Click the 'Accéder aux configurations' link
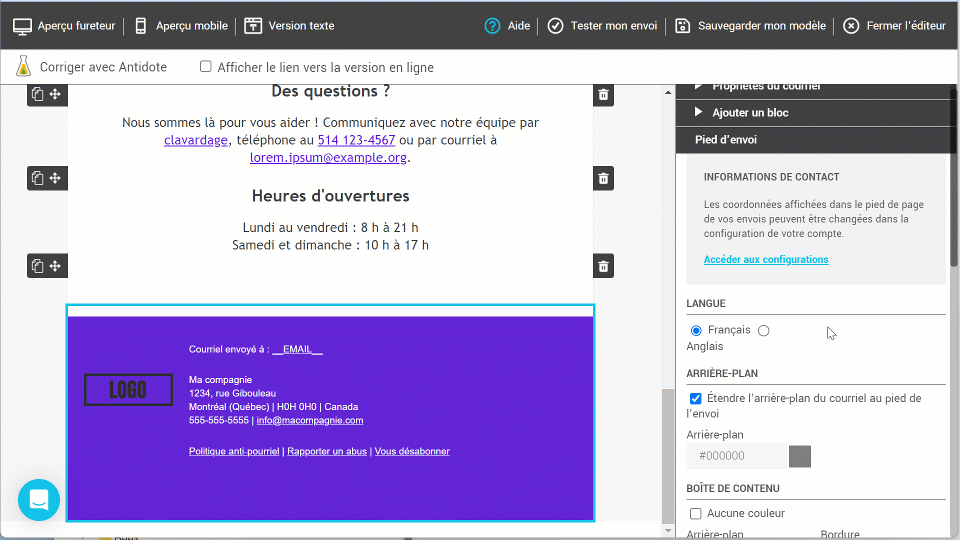960x540 pixels. coord(766,260)
